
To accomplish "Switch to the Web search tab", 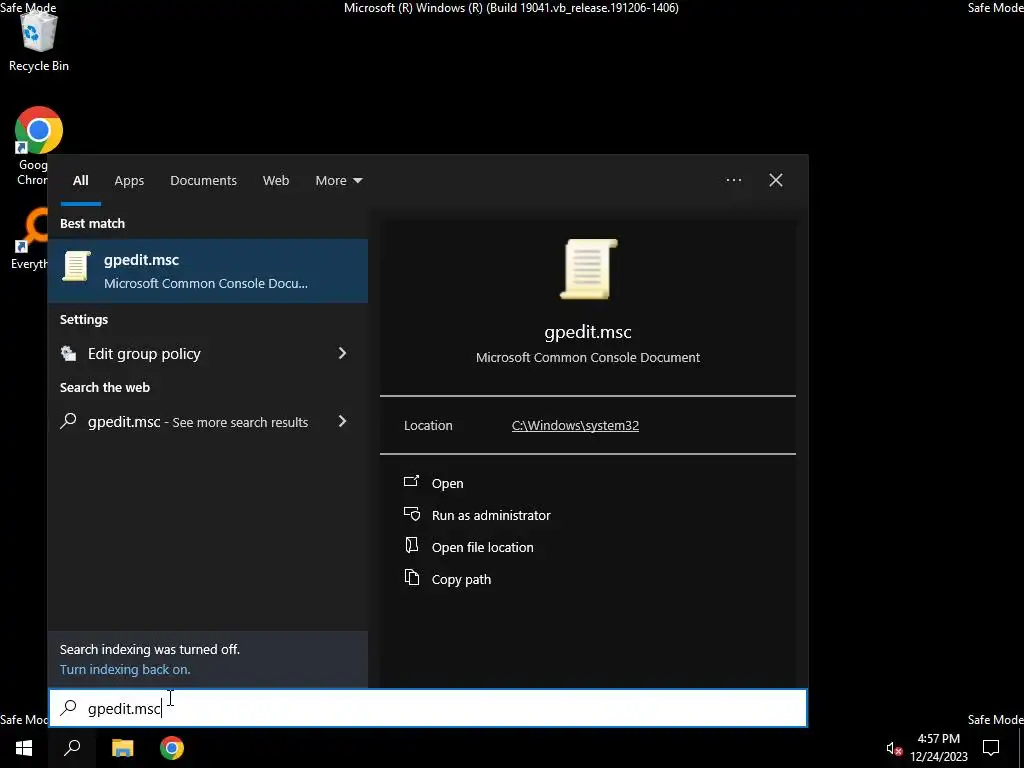I will click(276, 180).
